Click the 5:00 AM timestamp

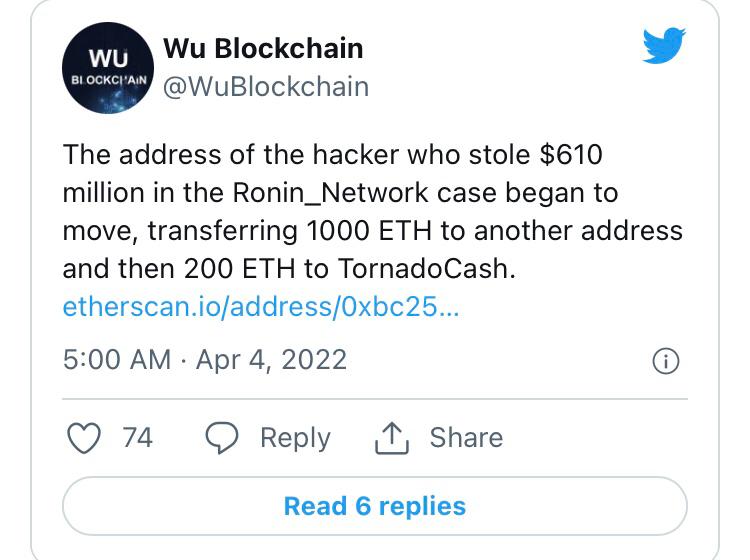[x=116, y=359]
